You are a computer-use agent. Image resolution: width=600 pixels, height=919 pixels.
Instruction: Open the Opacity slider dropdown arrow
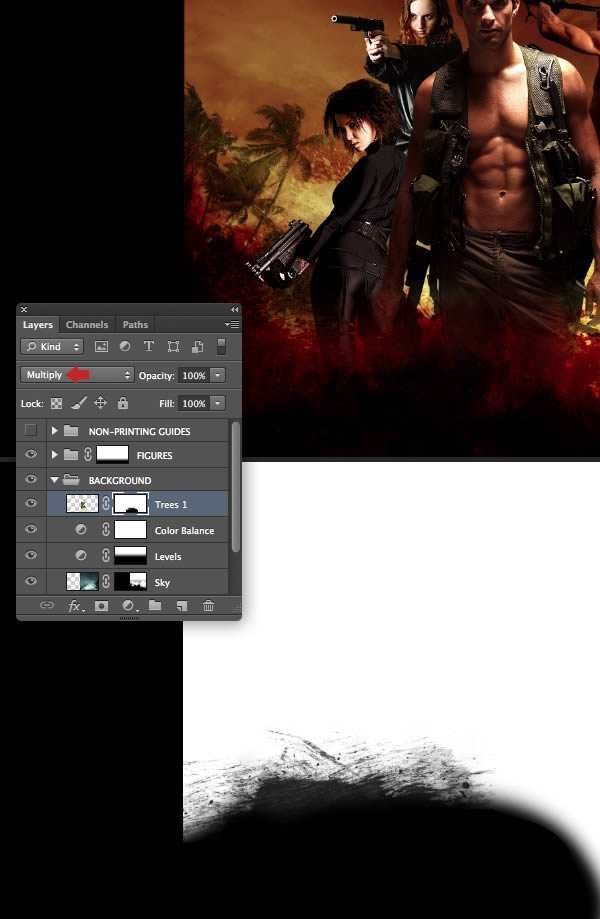[x=217, y=375]
